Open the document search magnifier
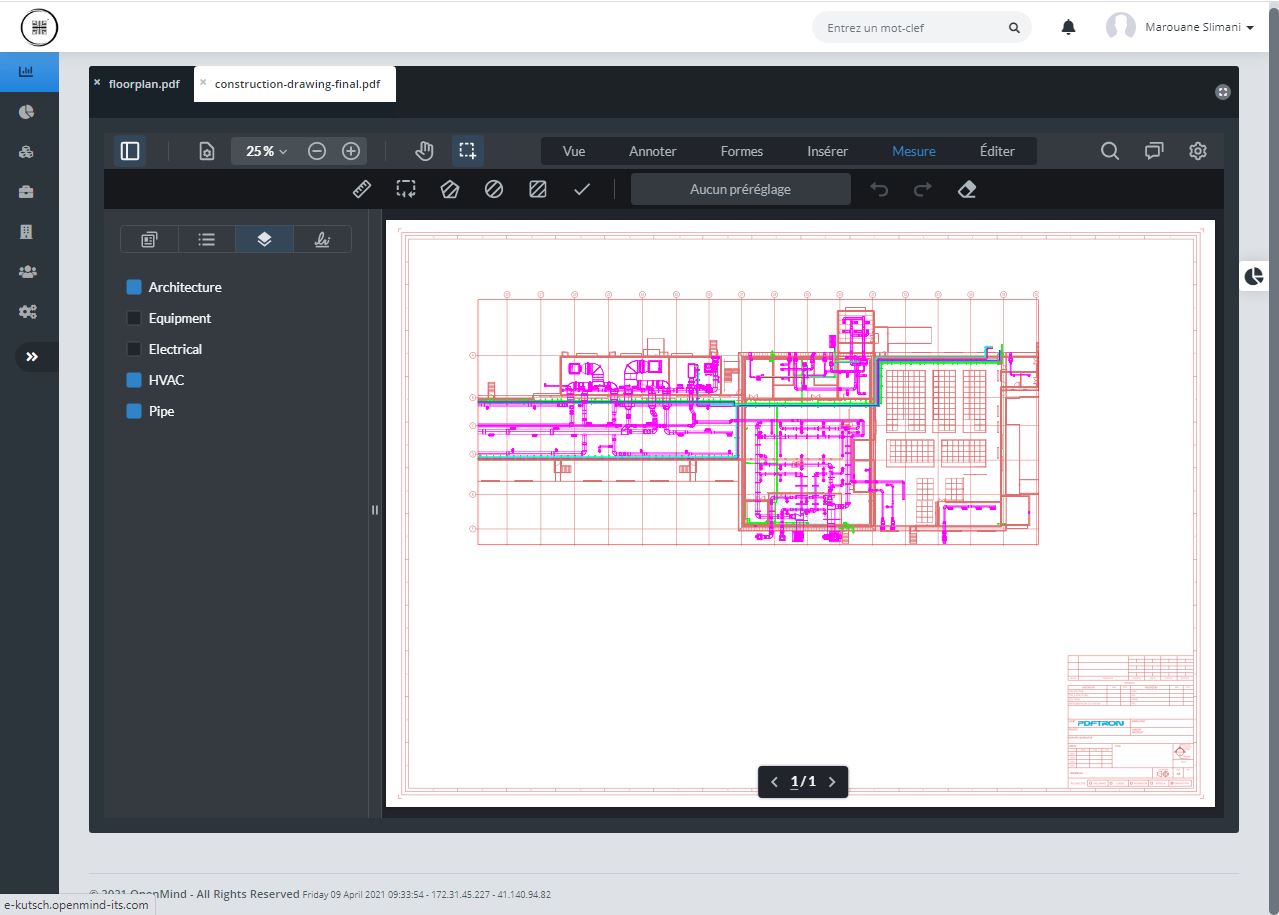The height and width of the screenshot is (915, 1279). [x=1109, y=151]
